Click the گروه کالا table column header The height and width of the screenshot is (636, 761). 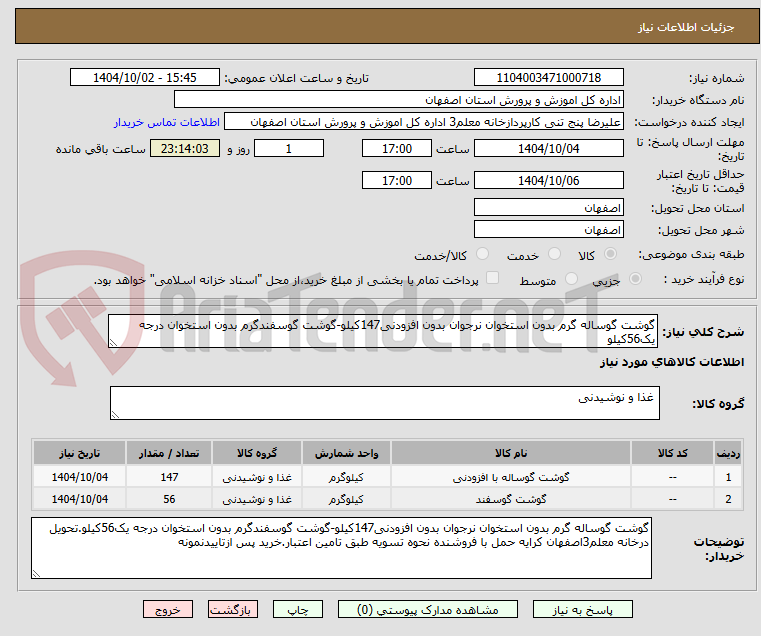257,453
